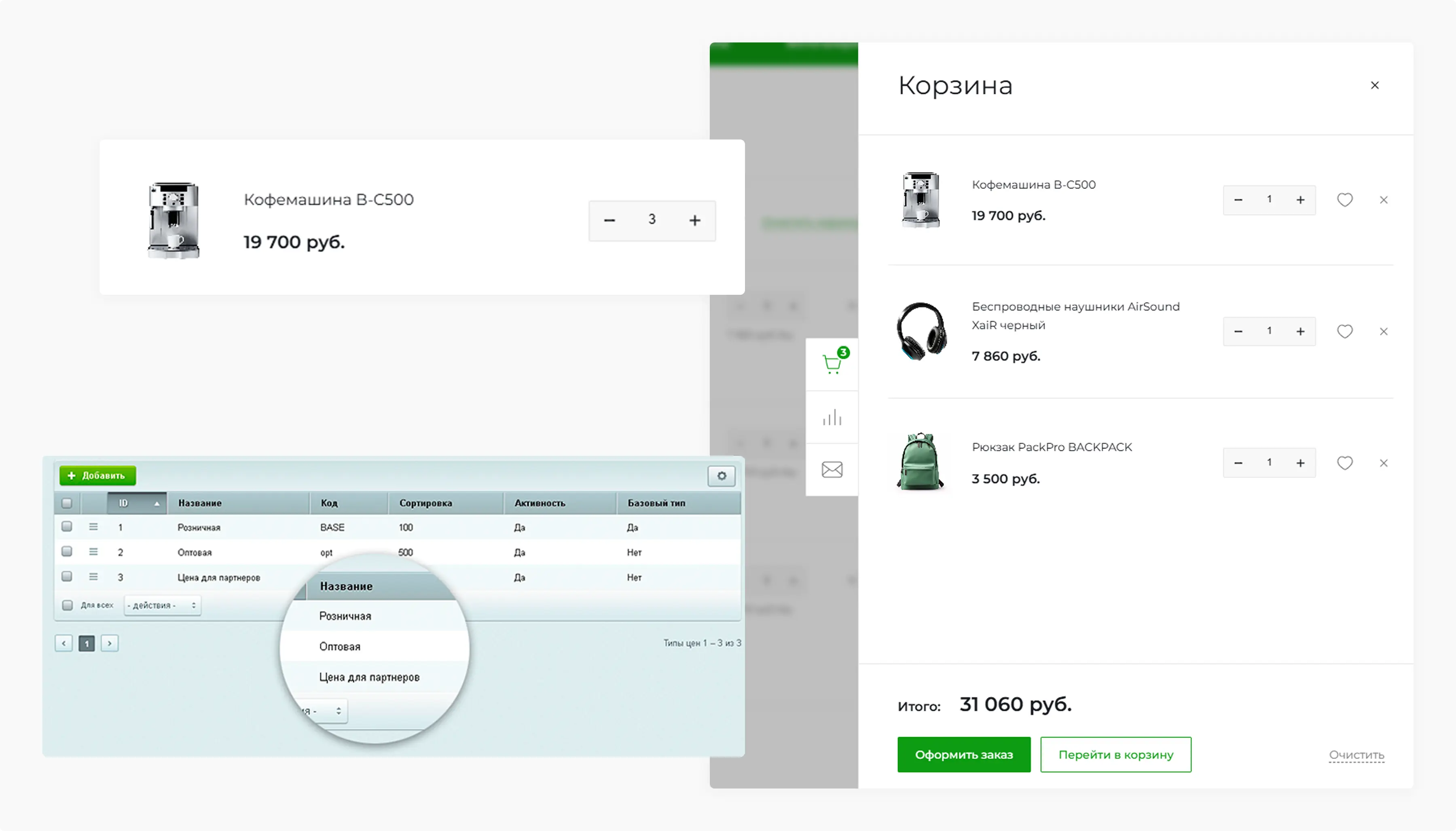Click the Активность column header
The height and width of the screenshot is (831, 1456).
pos(540,503)
